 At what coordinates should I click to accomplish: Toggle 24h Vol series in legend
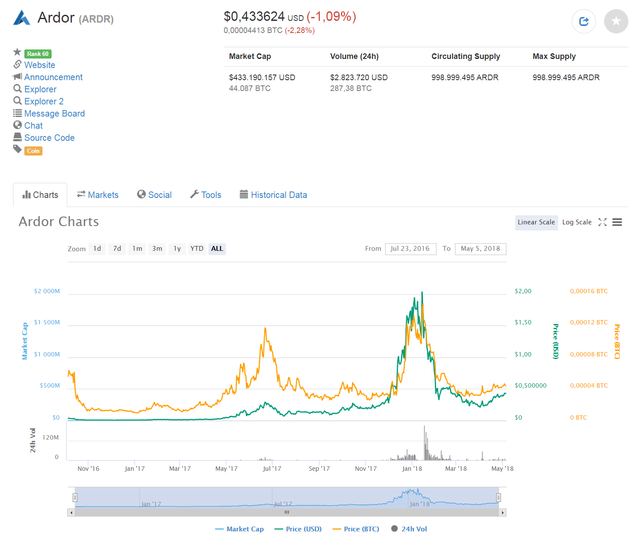tap(409, 529)
